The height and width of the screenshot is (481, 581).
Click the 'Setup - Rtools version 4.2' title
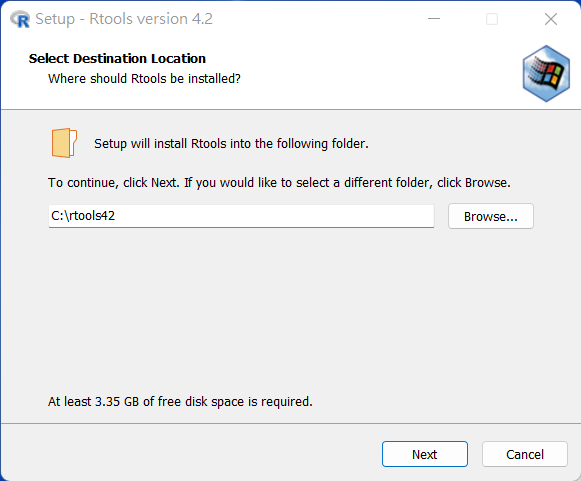click(124, 19)
